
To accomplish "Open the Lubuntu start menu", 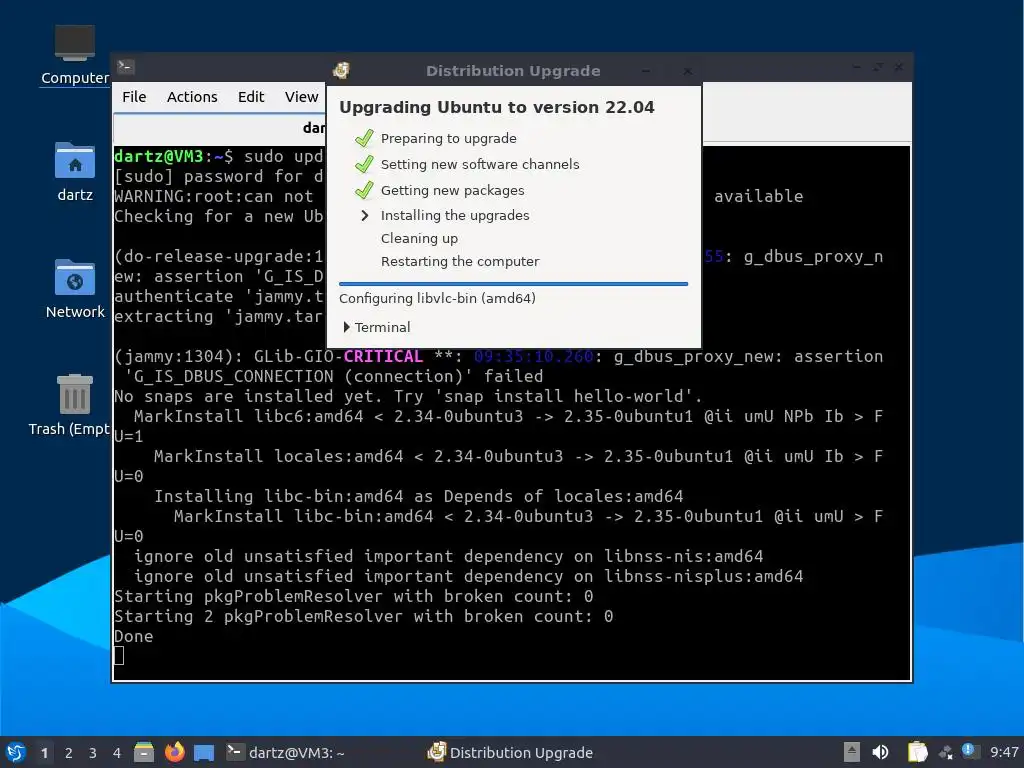I will click(x=16, y=752).
